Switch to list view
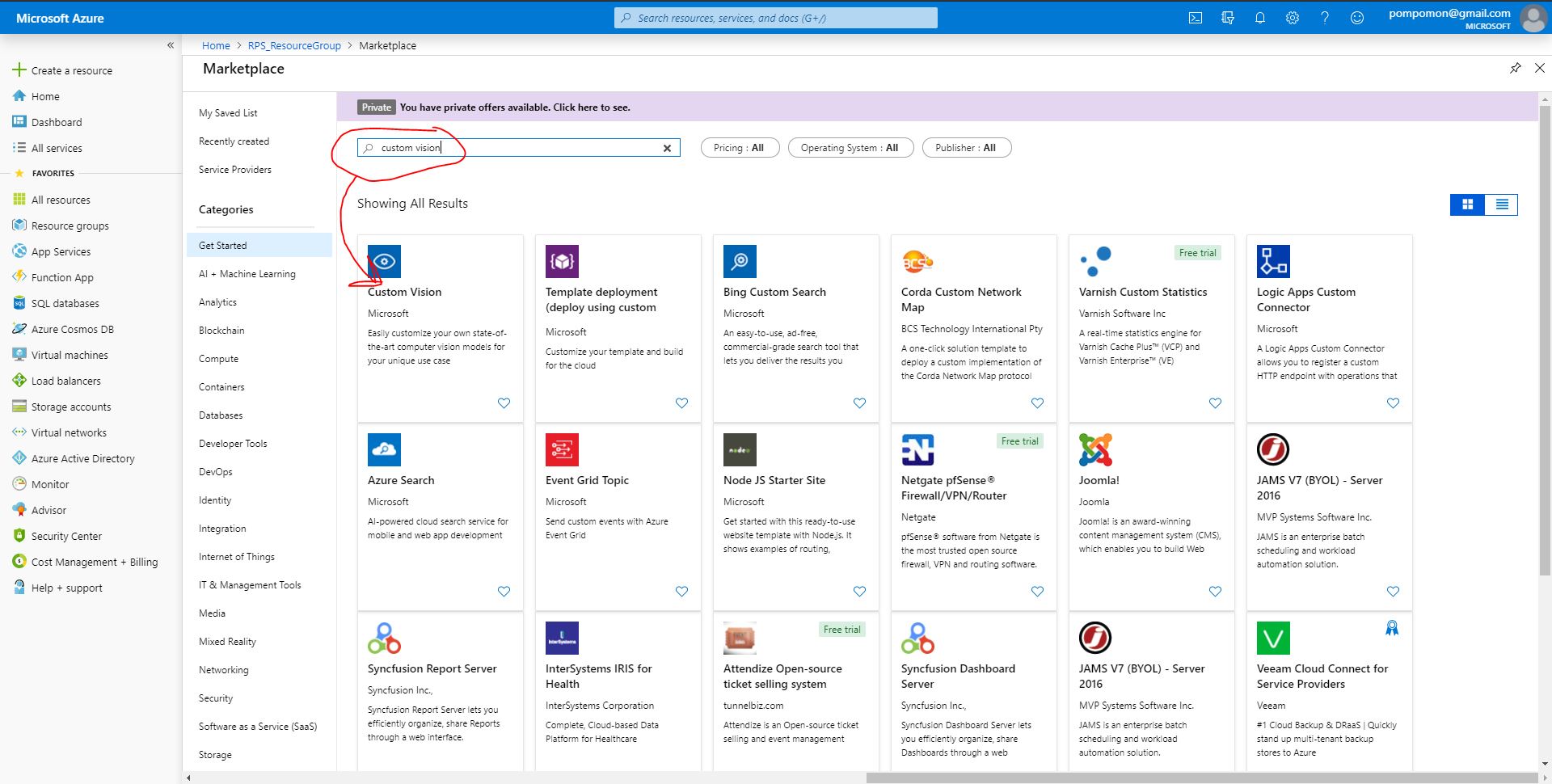The image size is (1552, 784). (1501, 204)
